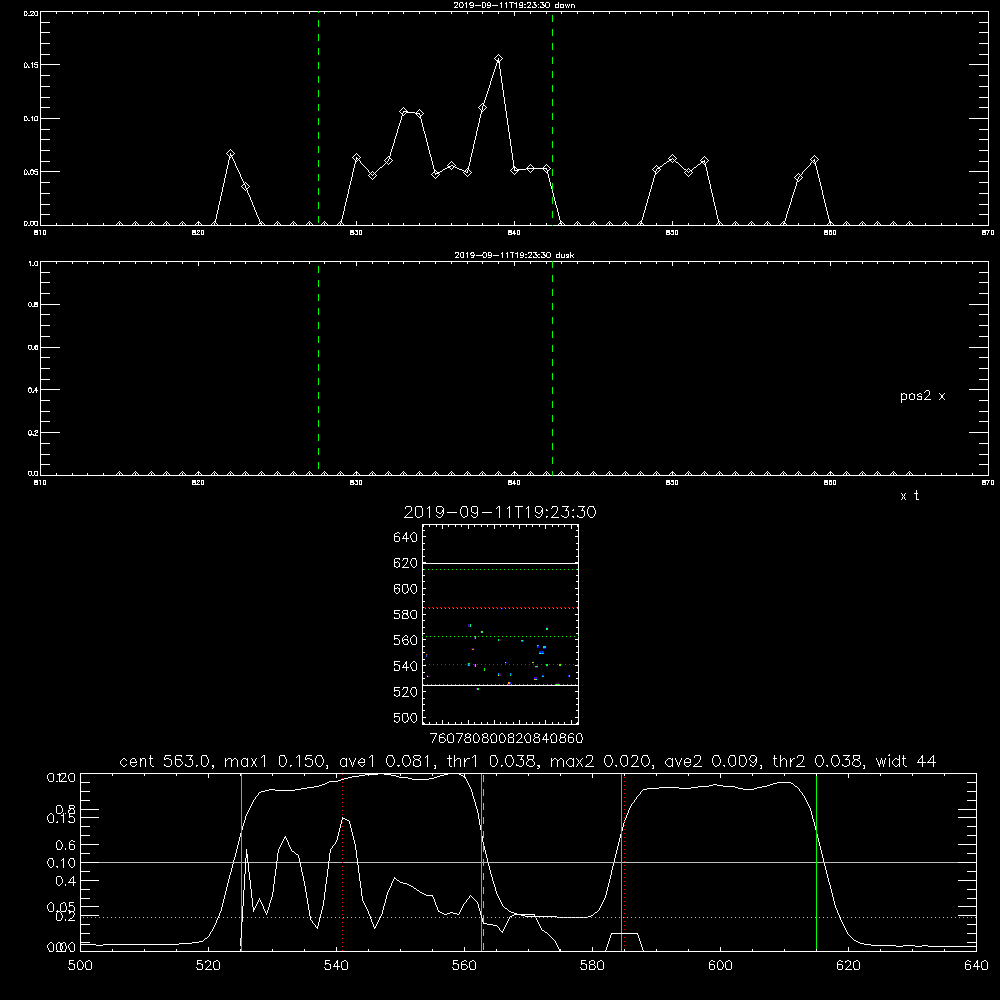Click the '600' x-axis label of bottom plot
This screenshot has height=1000, width=1000.
click(x=721, y=966)
